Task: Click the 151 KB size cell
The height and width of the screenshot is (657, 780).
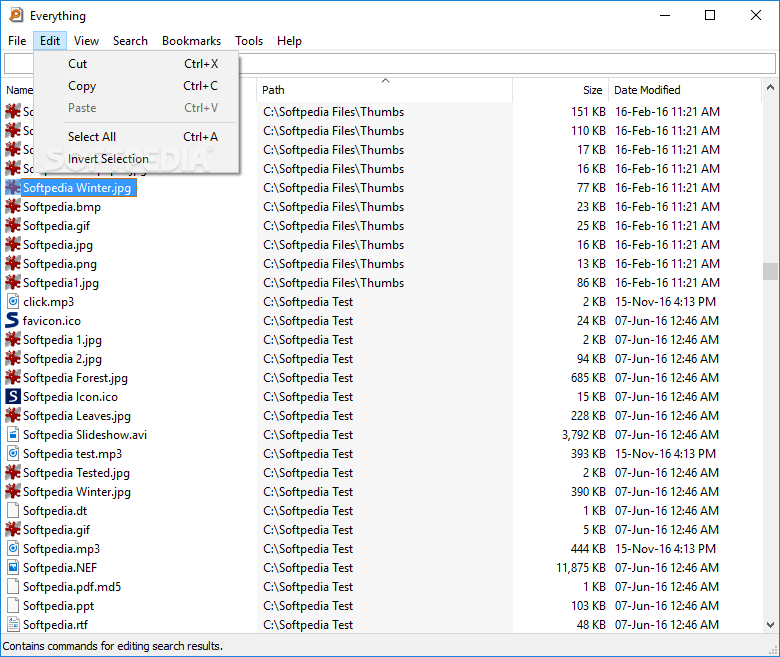Action: [x=588, y=112]
